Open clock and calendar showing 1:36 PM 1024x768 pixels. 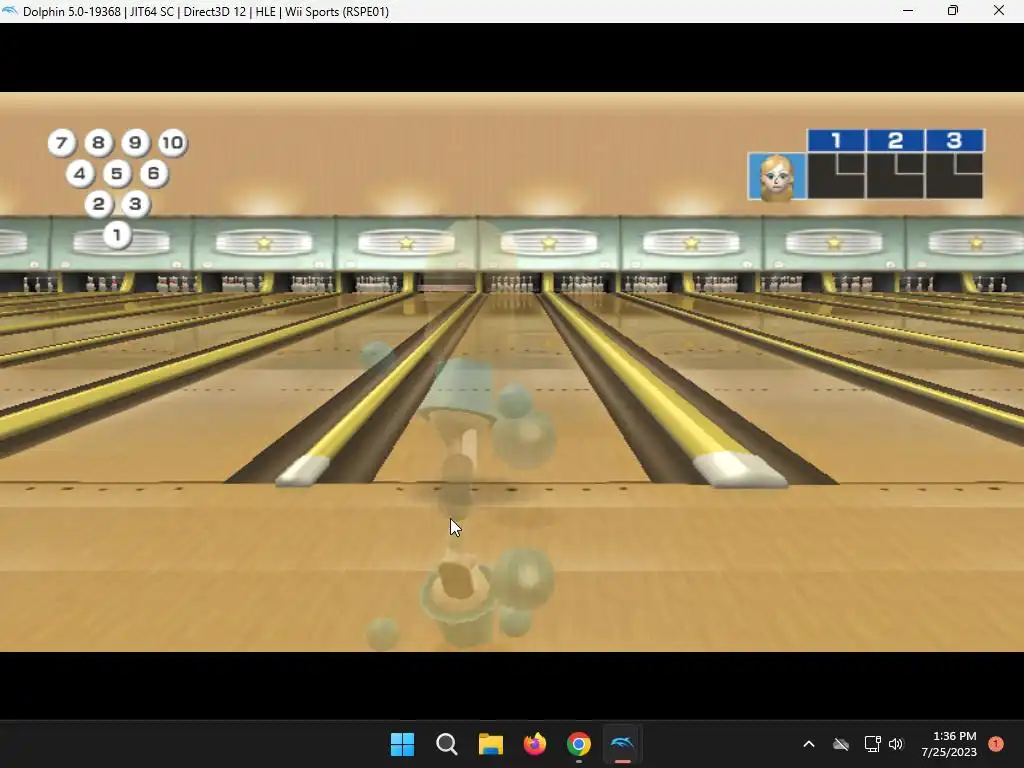coord(949,744)
